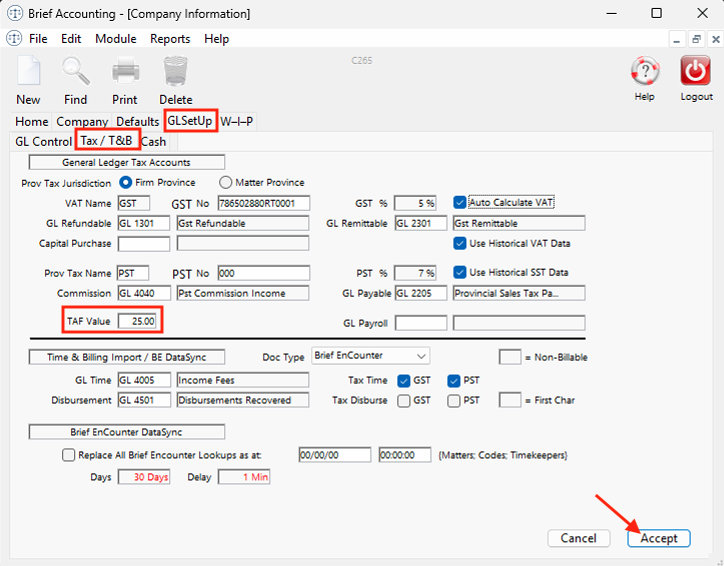Click the Accept button
This screenshot has height=566, width=724.
pyautogui.click(x=658, y=538)
